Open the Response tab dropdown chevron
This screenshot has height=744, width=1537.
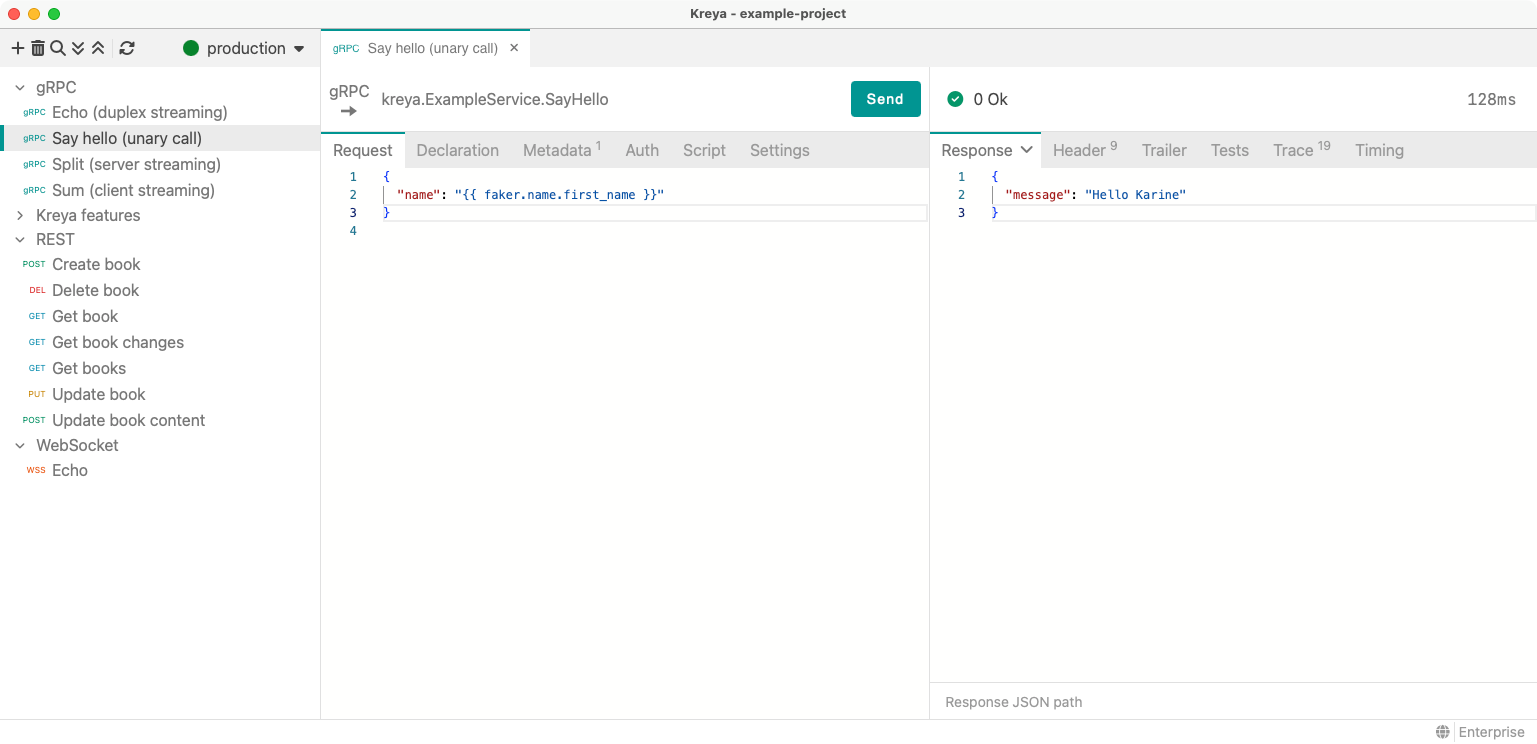click(1025, 150)
